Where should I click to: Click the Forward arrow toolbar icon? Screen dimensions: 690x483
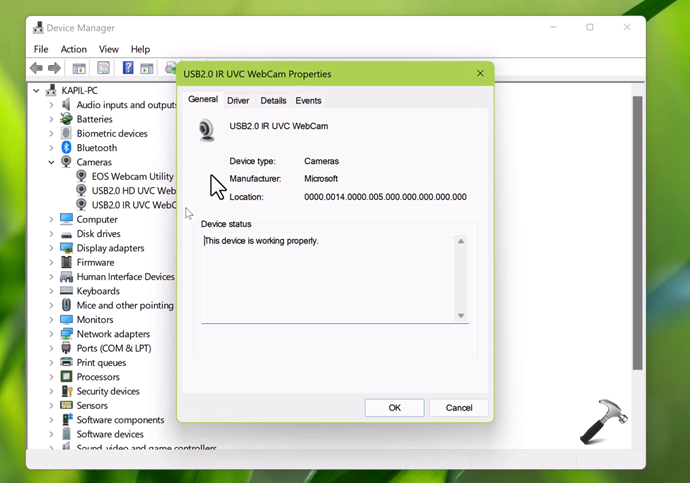click(54, 68)
